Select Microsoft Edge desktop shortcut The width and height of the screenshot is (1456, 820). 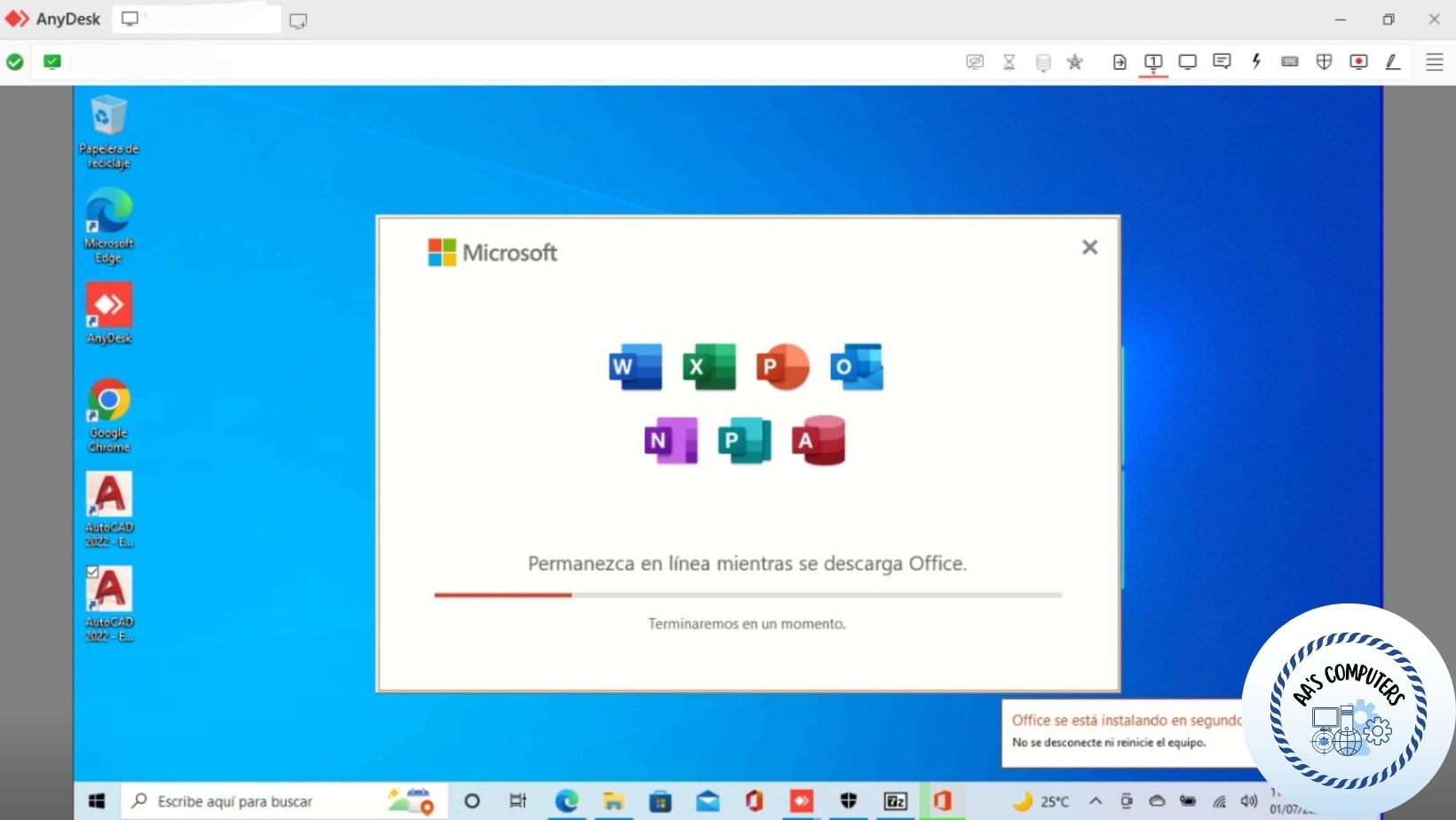(x=108, y=226)
